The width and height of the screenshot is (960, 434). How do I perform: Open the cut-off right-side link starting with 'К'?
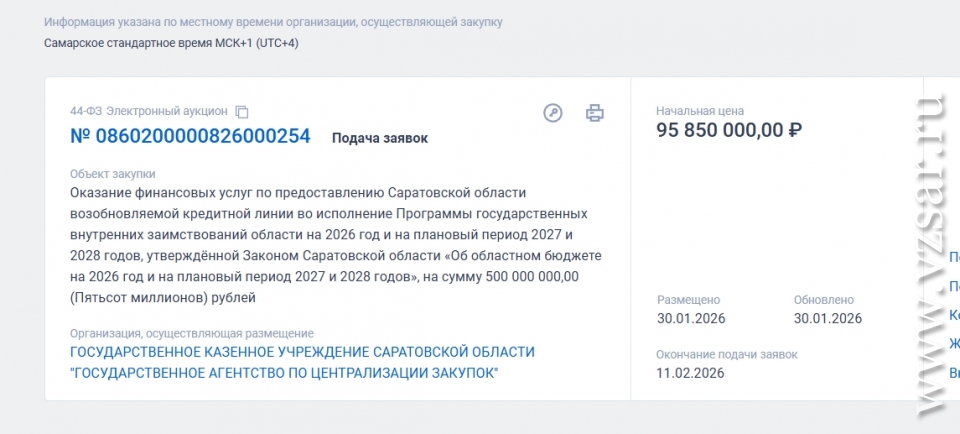click(954, 316)
